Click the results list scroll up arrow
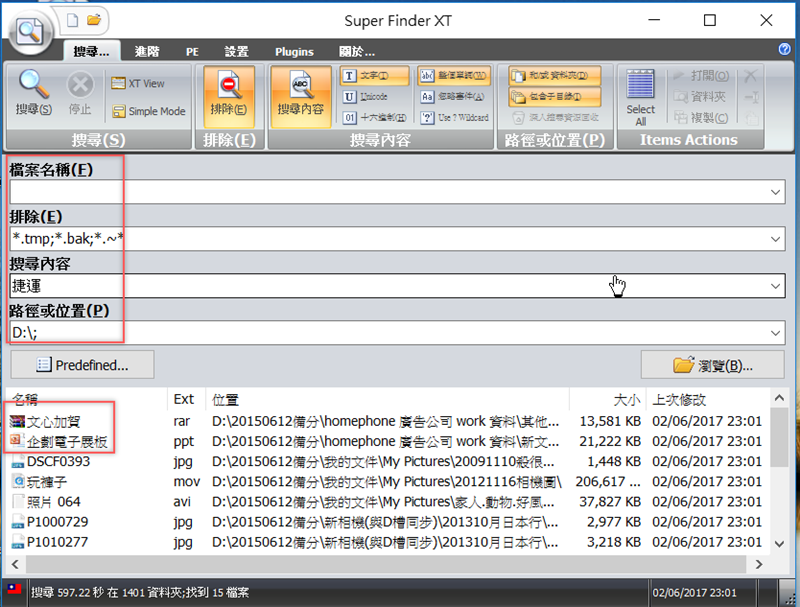Screen dimensions: 800x607 coord(779,398)
